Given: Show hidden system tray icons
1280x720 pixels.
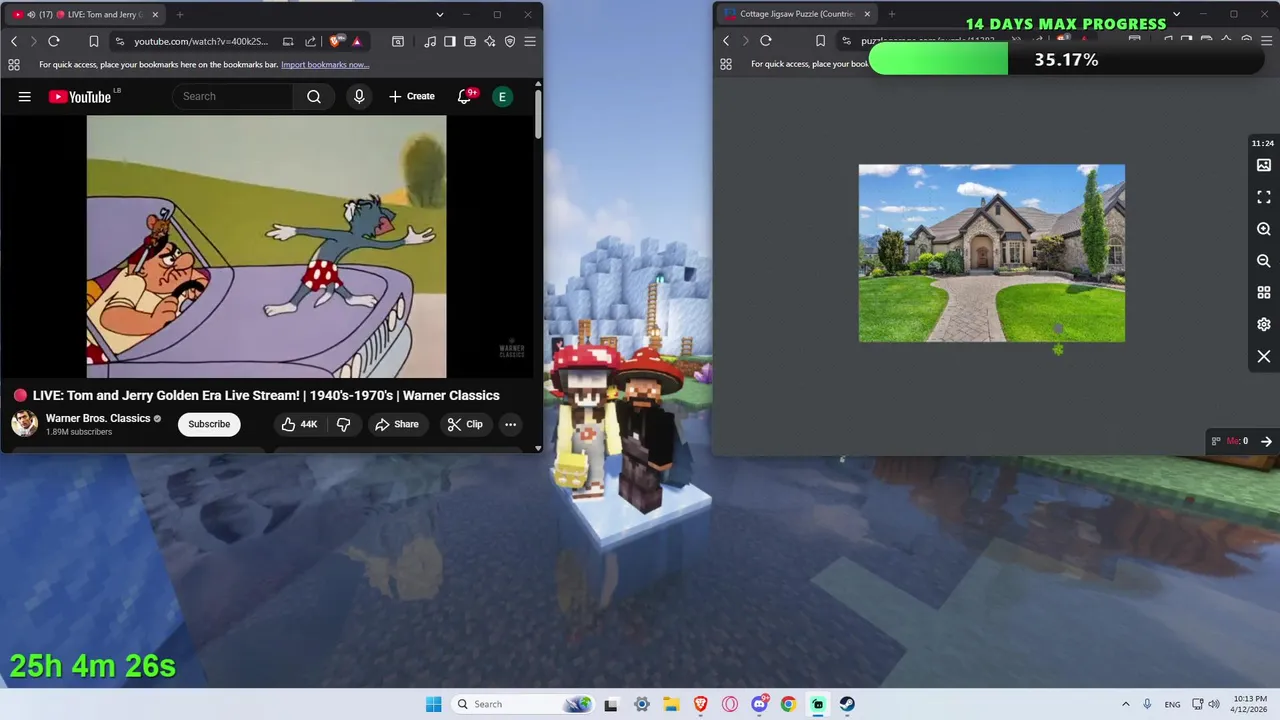Looking at the screenshot, I should click(x=1125, y=704).
